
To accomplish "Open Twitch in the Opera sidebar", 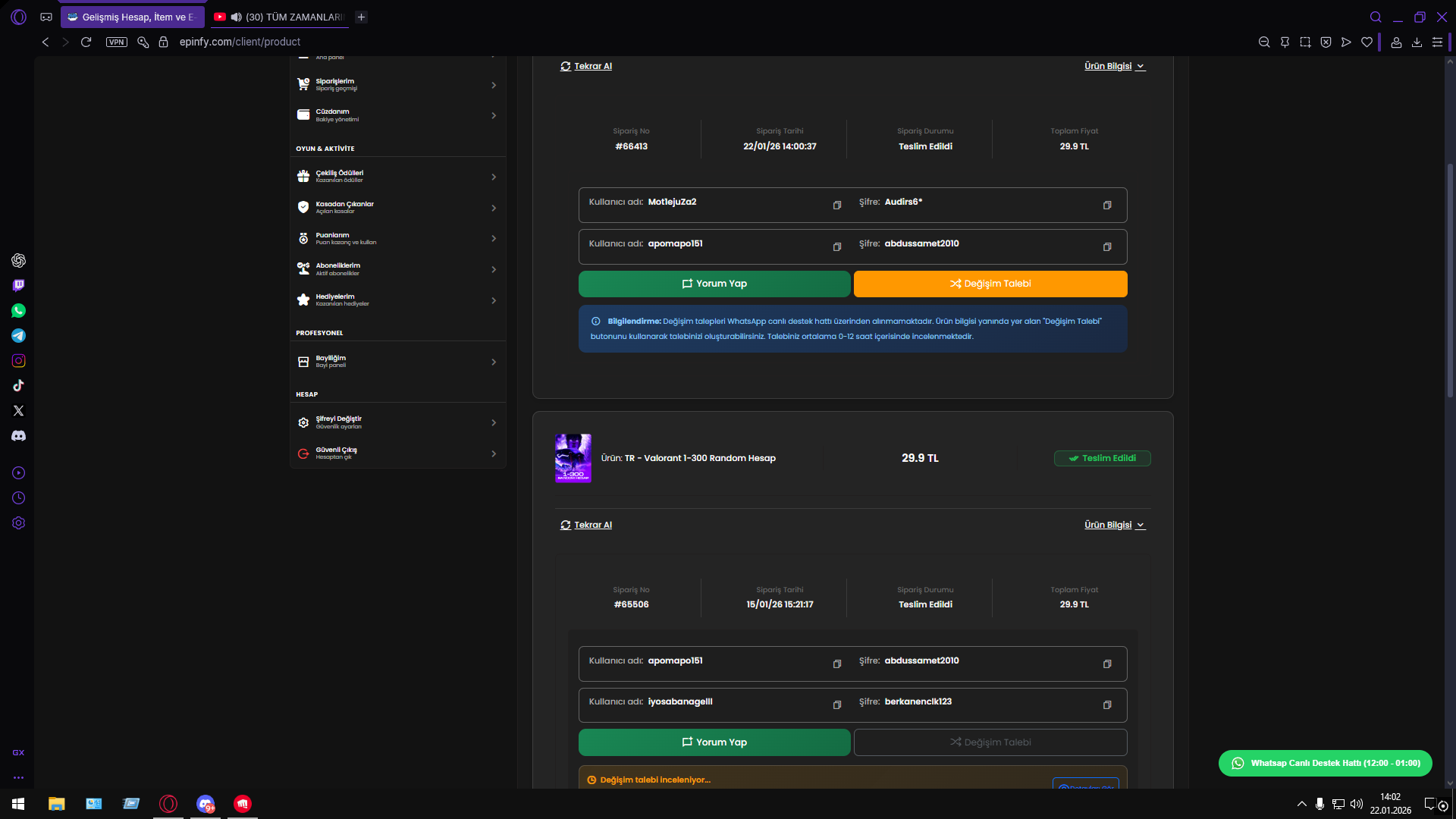I will tap(19, 286).
